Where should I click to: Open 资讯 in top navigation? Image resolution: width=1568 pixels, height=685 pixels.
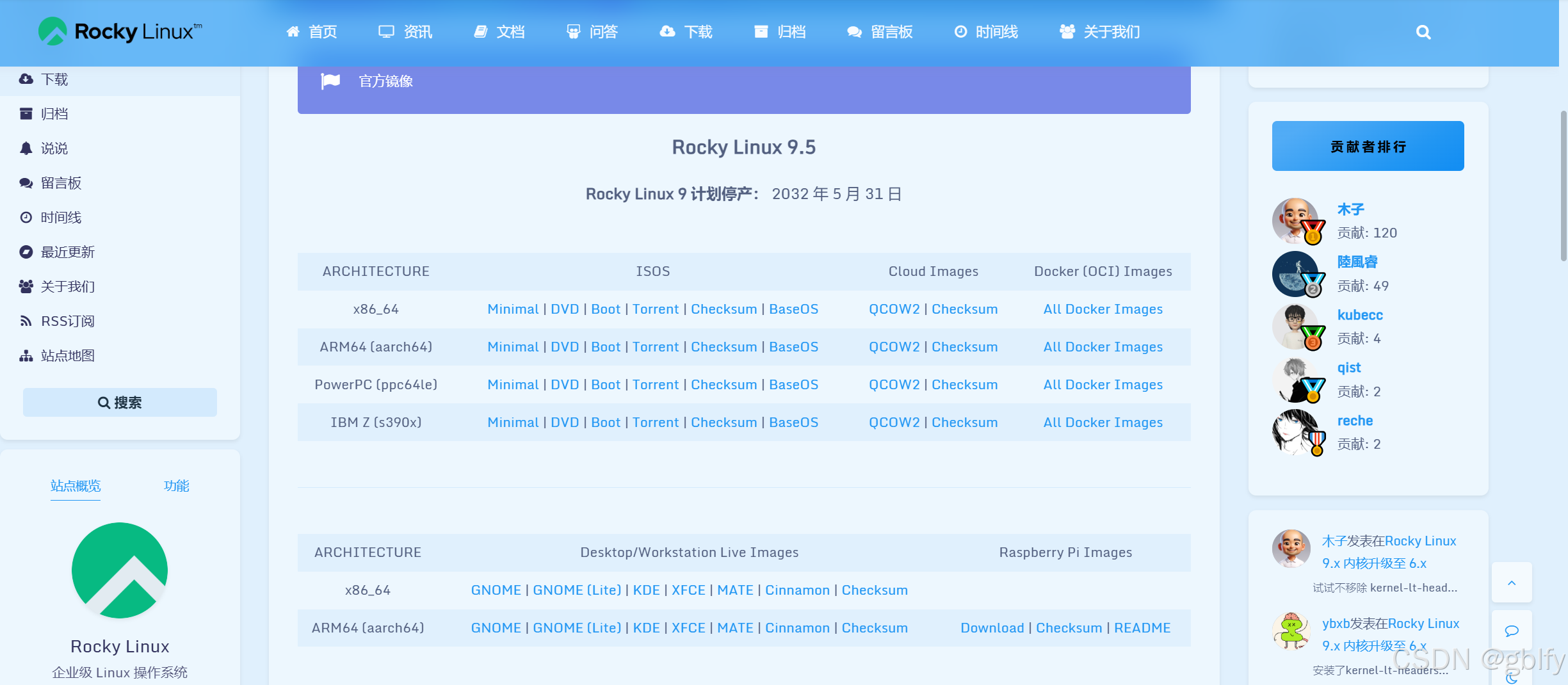406,32
